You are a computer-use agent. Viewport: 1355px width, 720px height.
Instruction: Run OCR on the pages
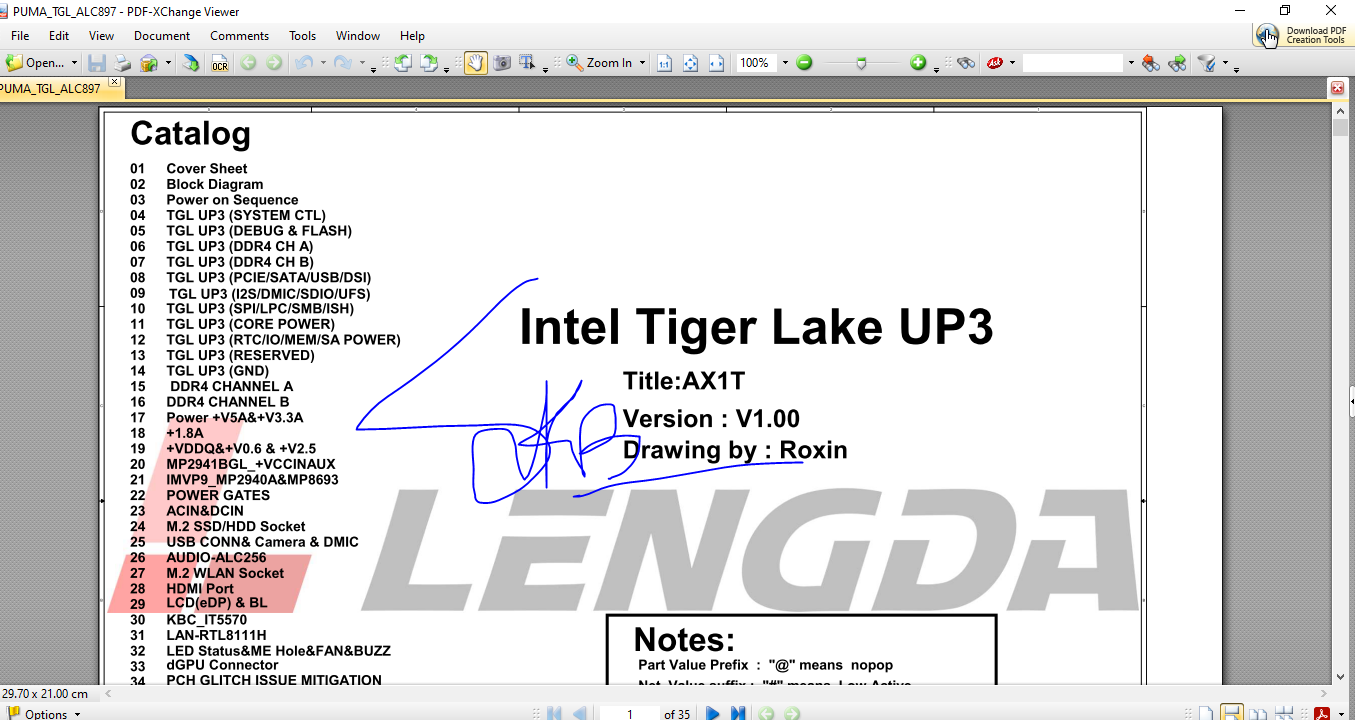click(220, 63)
